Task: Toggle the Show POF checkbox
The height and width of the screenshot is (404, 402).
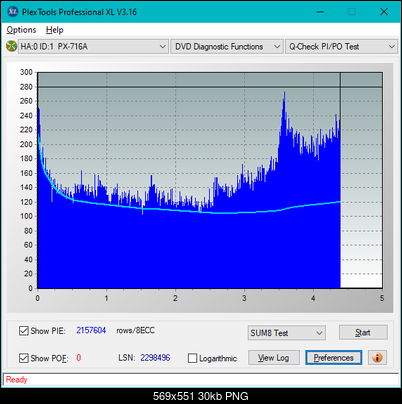Action: 23,358
